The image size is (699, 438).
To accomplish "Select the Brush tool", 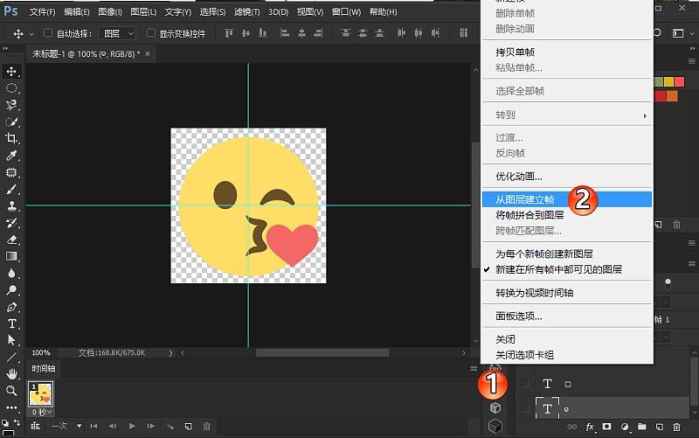I will point(12,189).
